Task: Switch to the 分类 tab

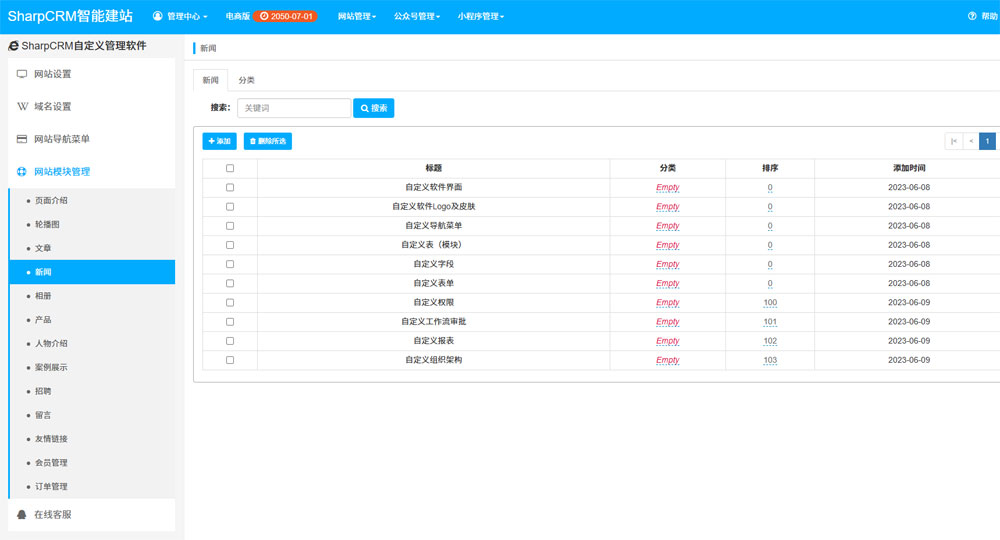Action: (246, 80)
